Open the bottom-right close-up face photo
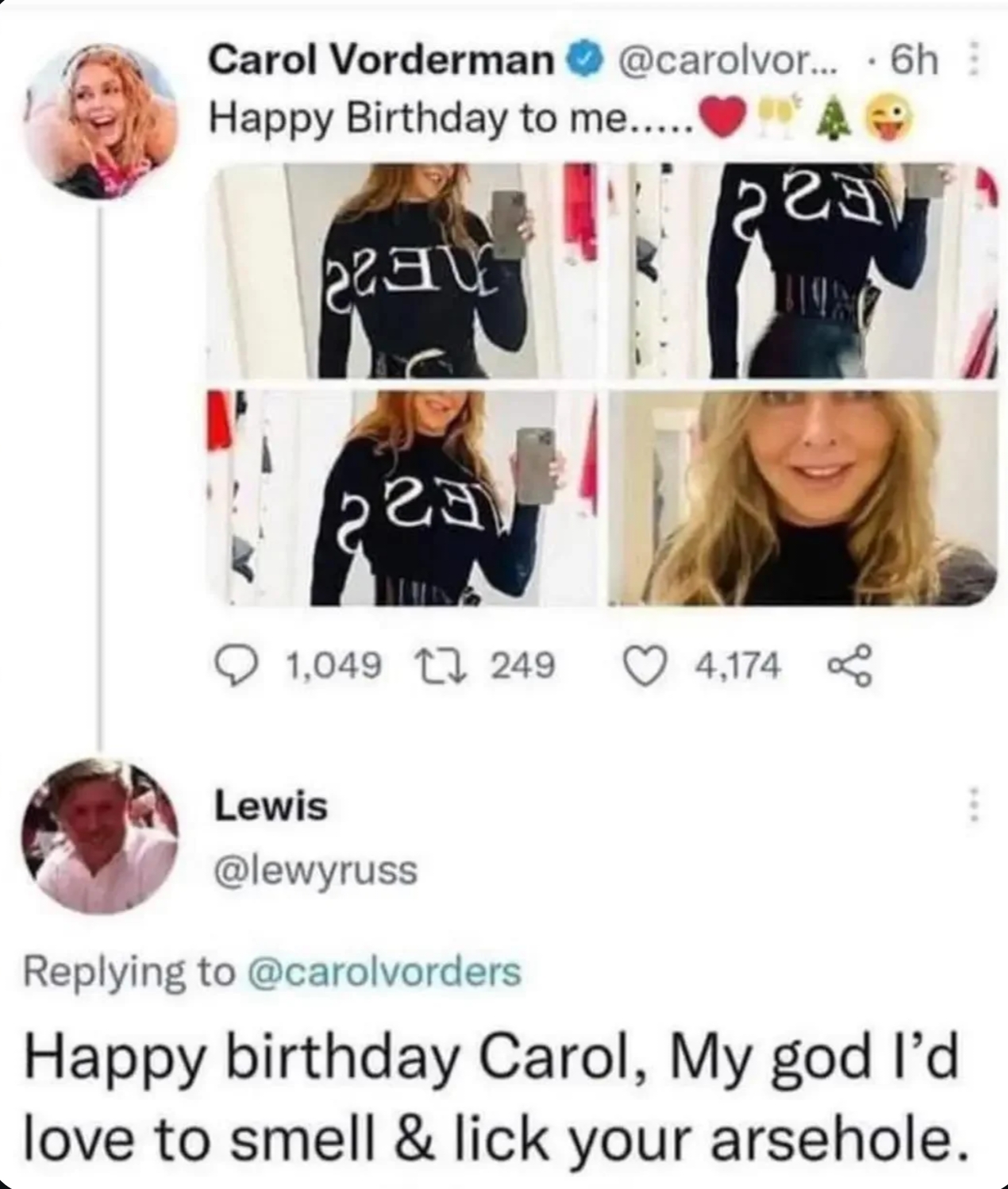Viewport: 1008px width, 1189px height. tap(803, 498)
